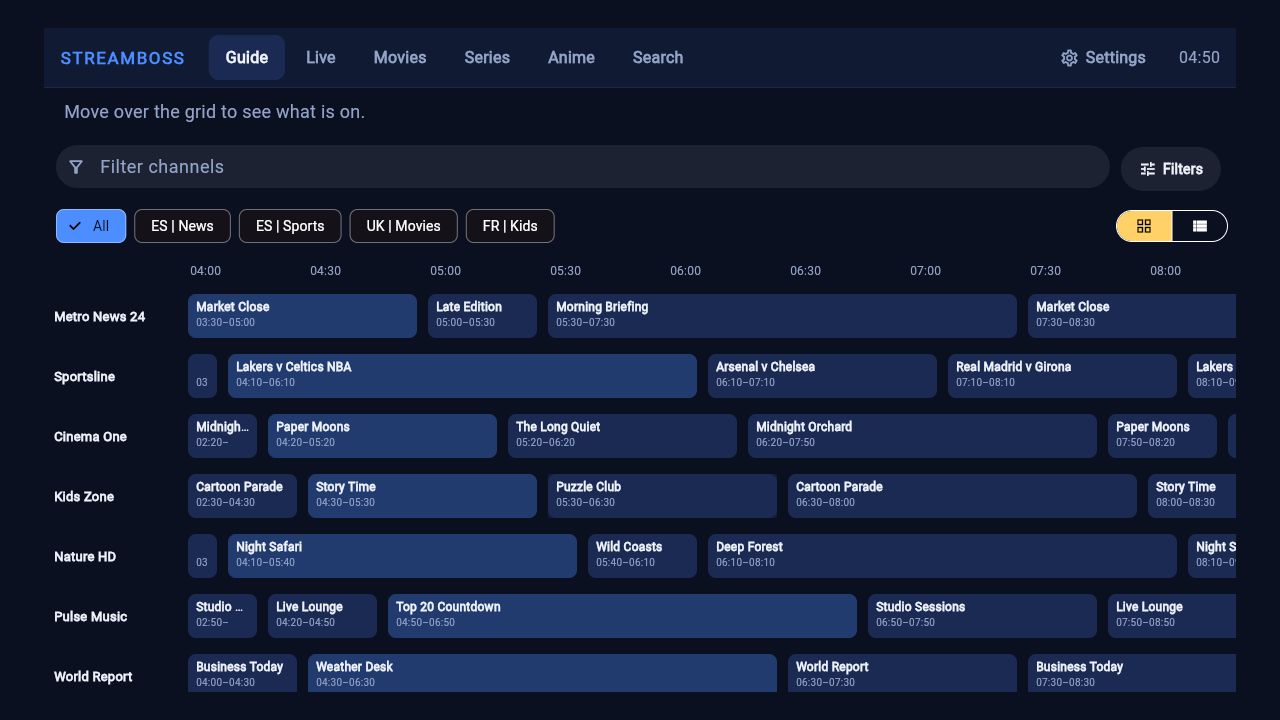The height and width of the screenshot is (720, 1280).
Task: Open Weather Desk program
Action: 542,673
